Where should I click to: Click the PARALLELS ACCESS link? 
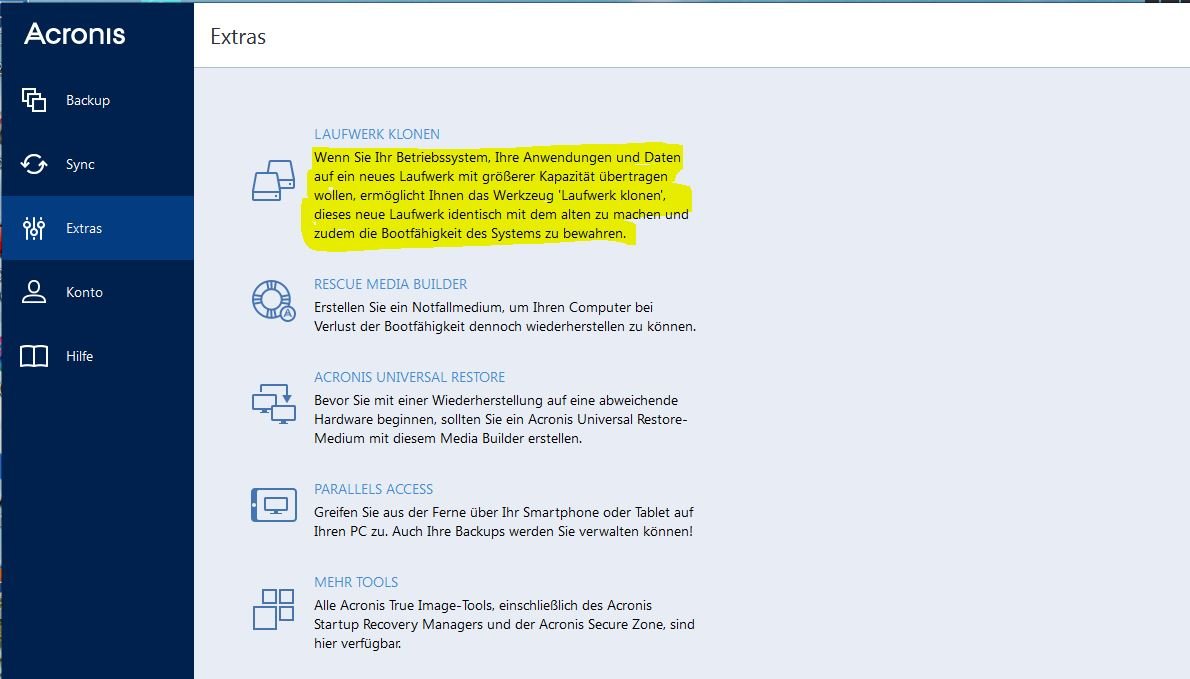[373, 489]
